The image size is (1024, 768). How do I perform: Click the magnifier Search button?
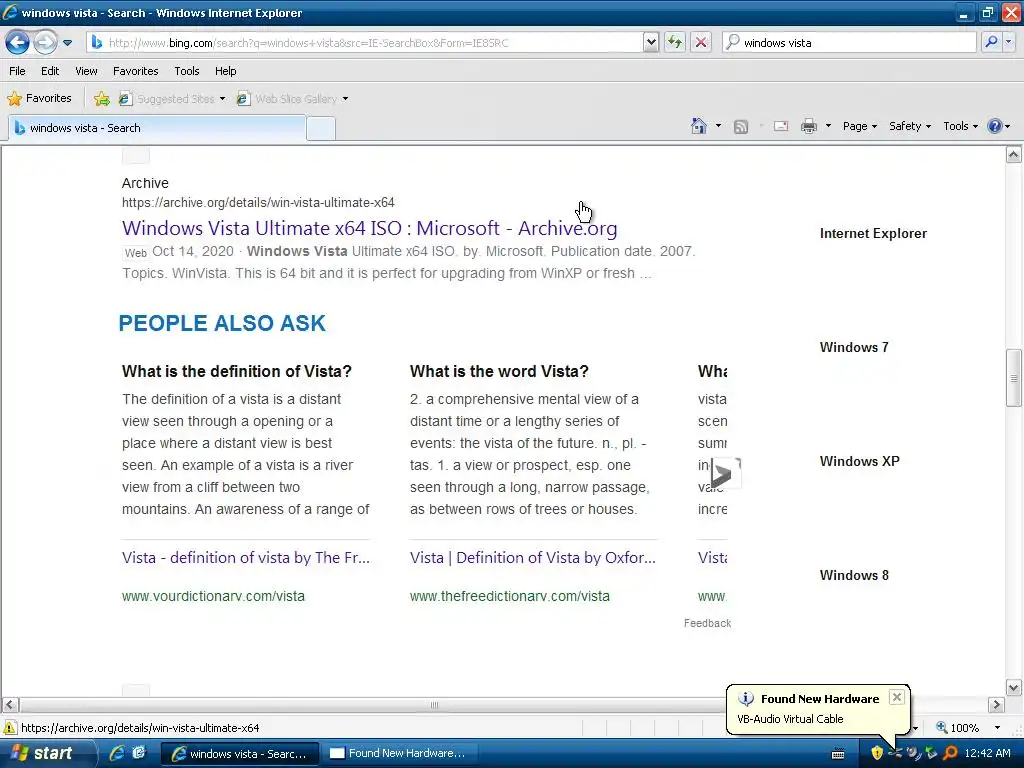991,43
